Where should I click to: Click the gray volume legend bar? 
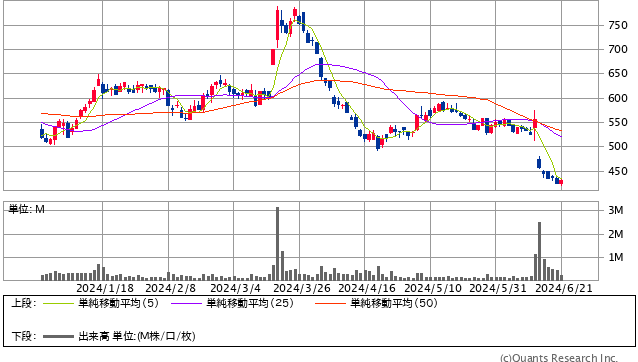[58, 336]
